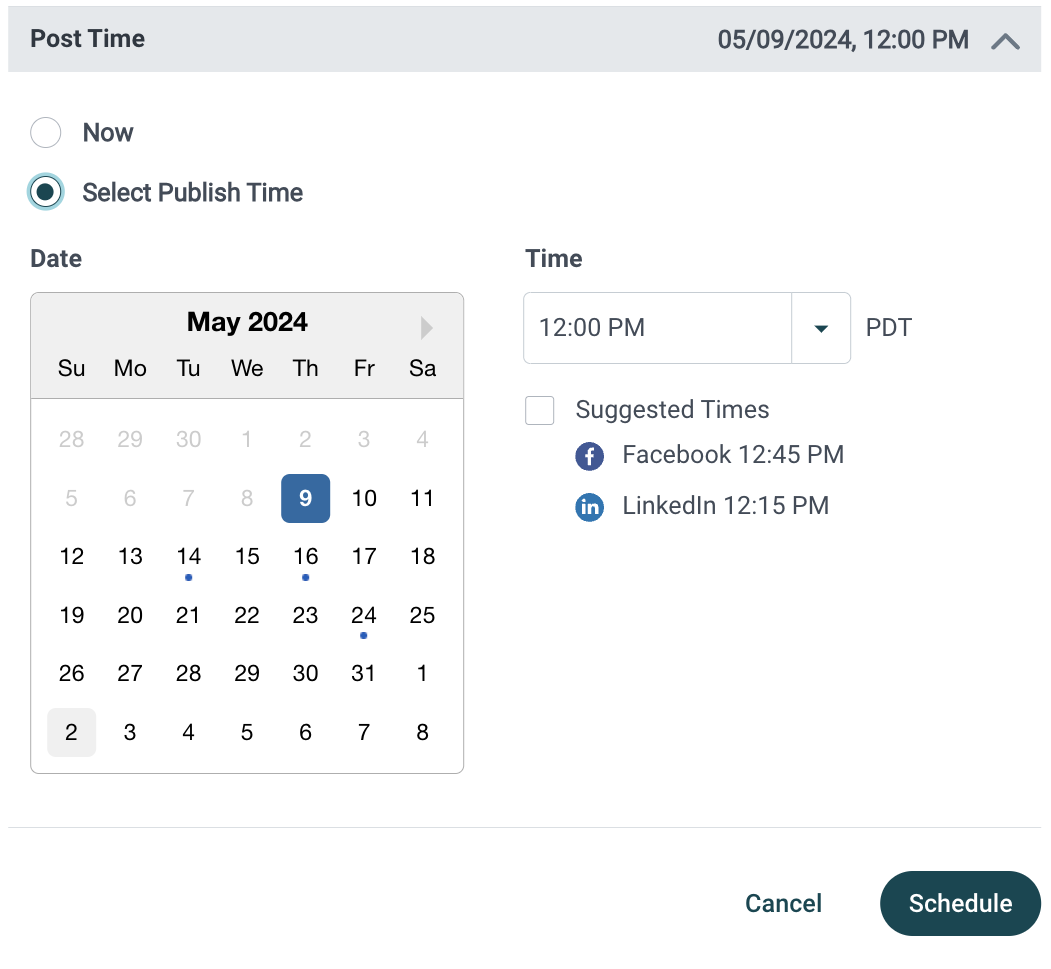Pick Facebook 12:45 PM suggested time

pyautogui.click(x=733, y=455)
